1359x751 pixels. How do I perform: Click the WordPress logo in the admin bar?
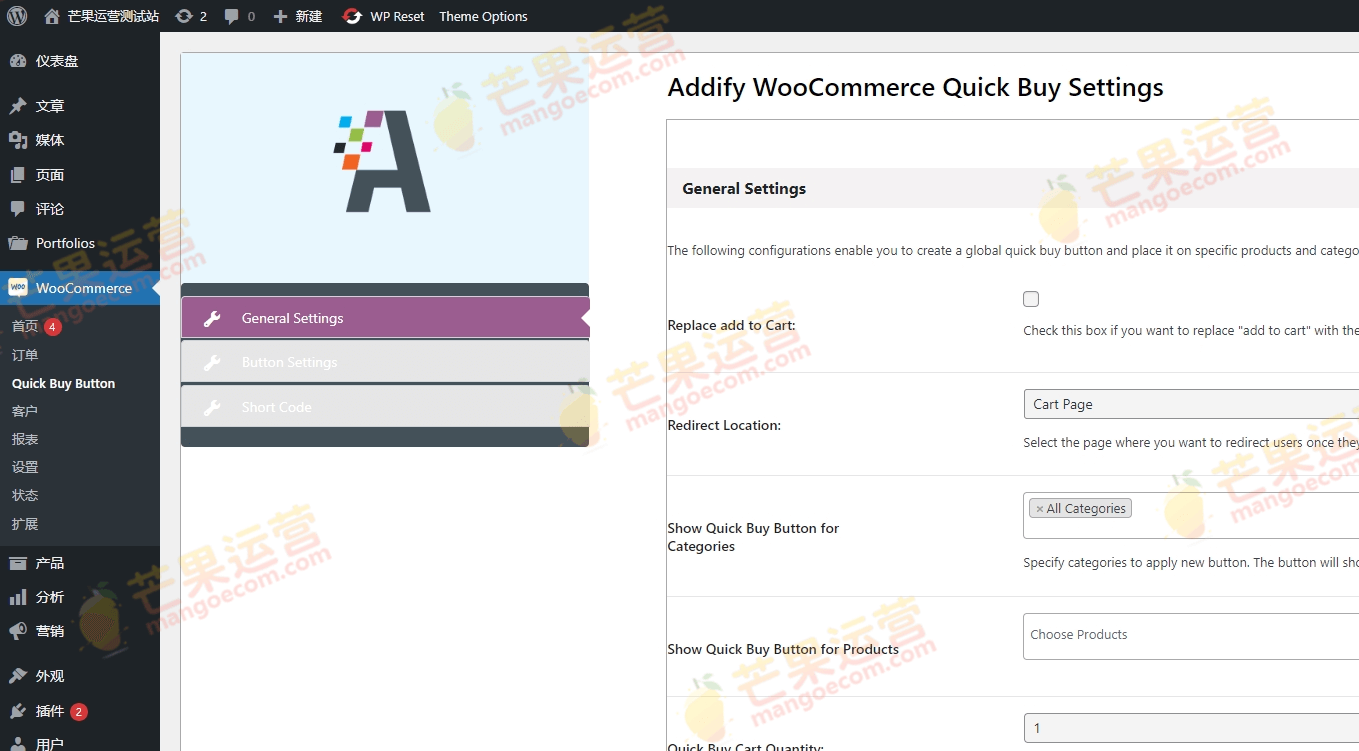click(16, 16)
